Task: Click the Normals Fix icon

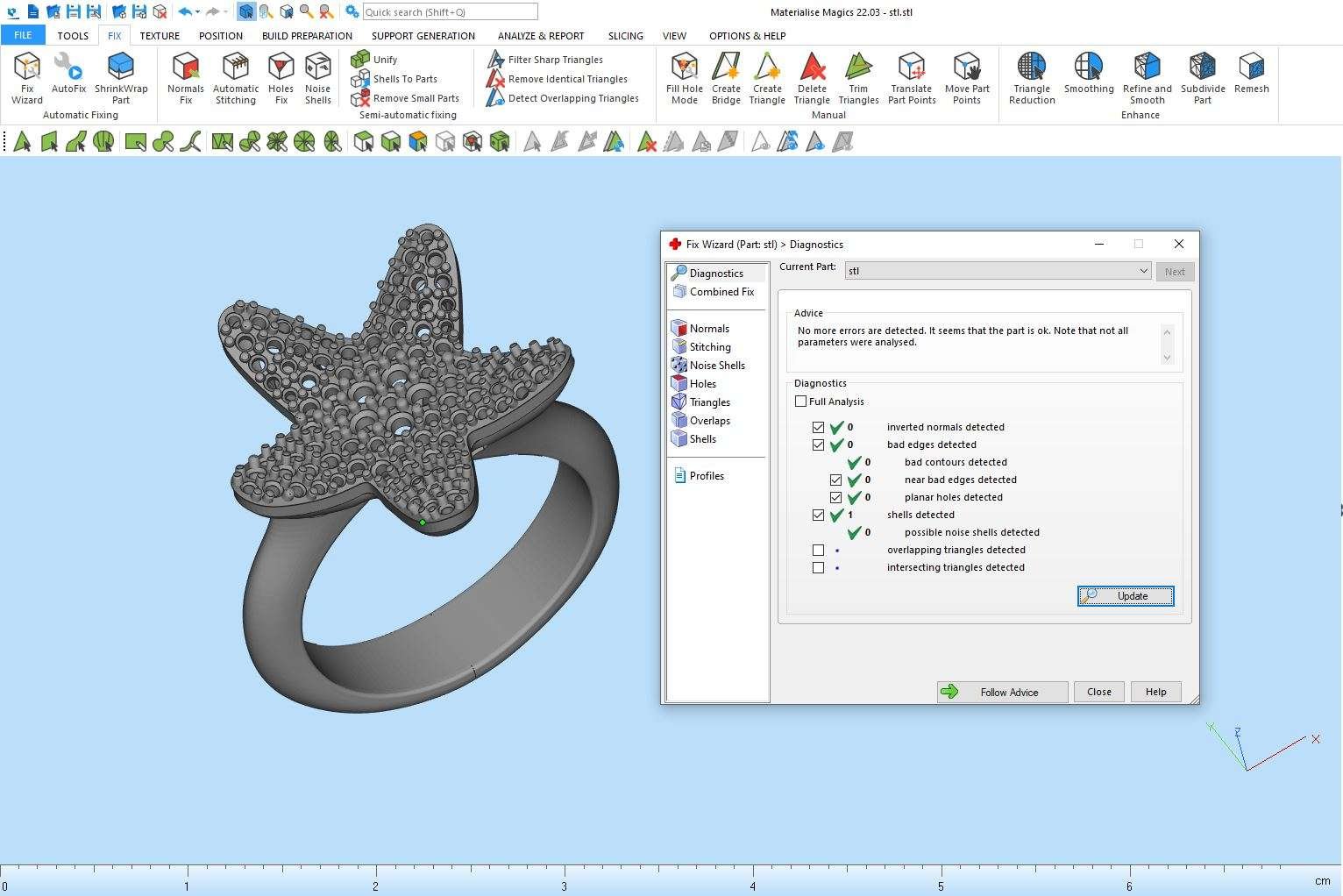Action: coord(185,78)
